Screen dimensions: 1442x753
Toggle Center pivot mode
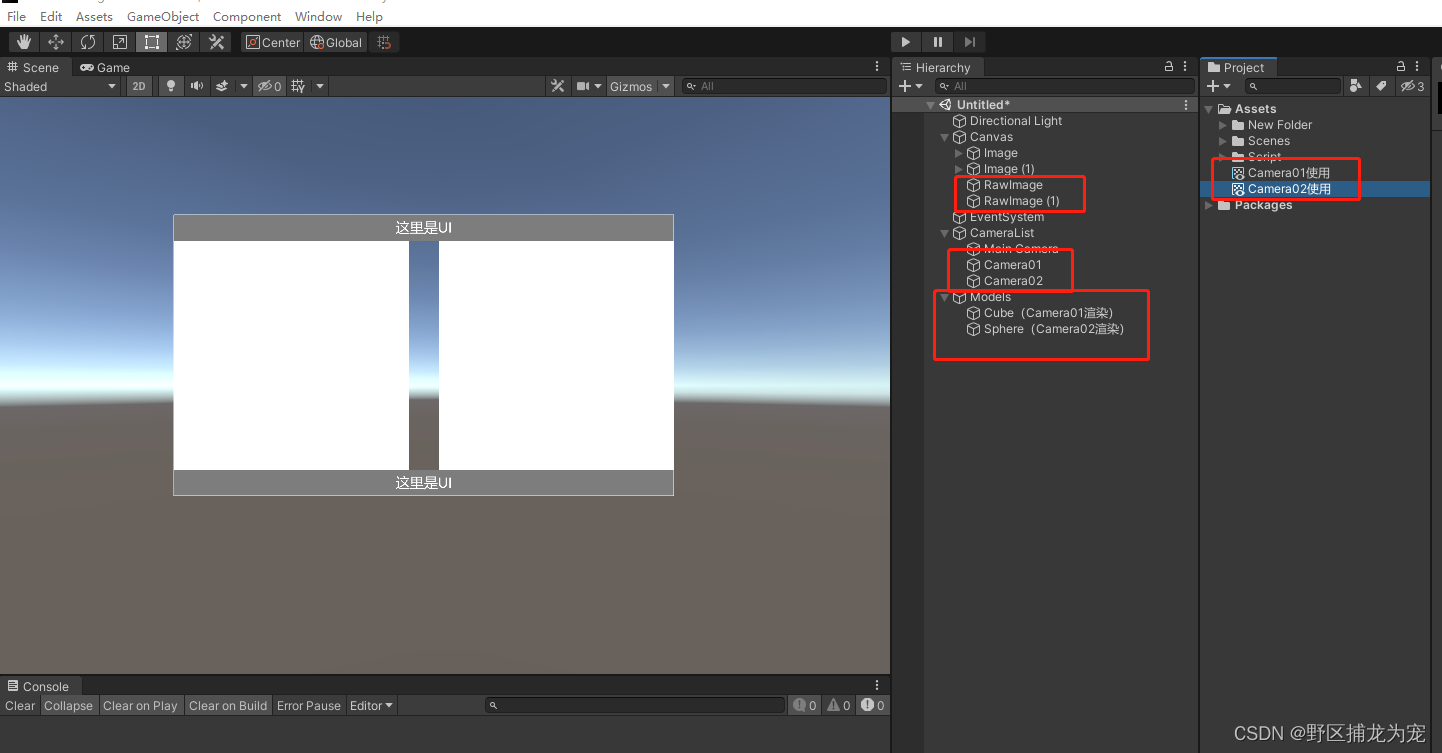click(272, 42)
